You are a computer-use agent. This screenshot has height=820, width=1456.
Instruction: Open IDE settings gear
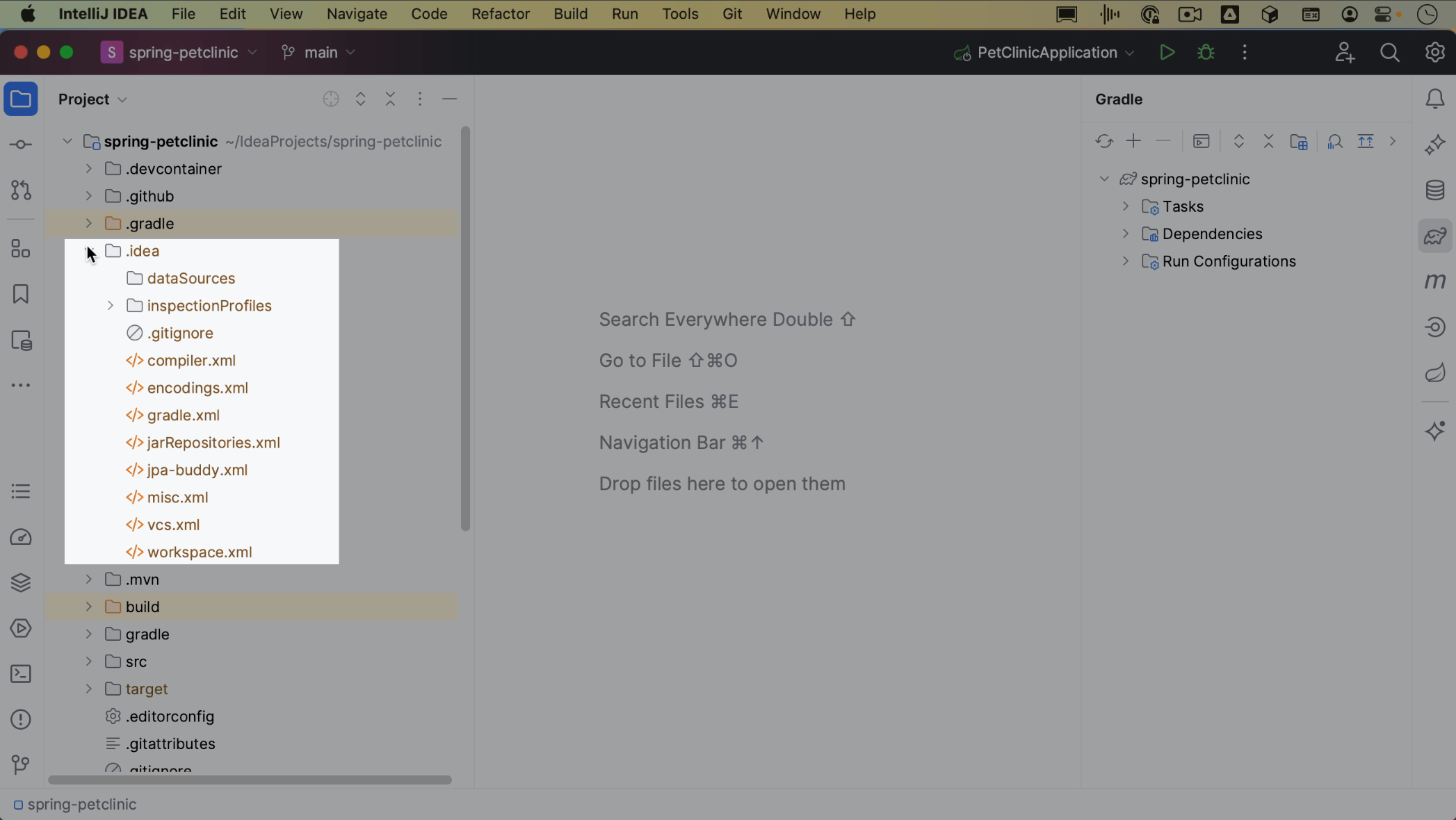click(1434, 52)
